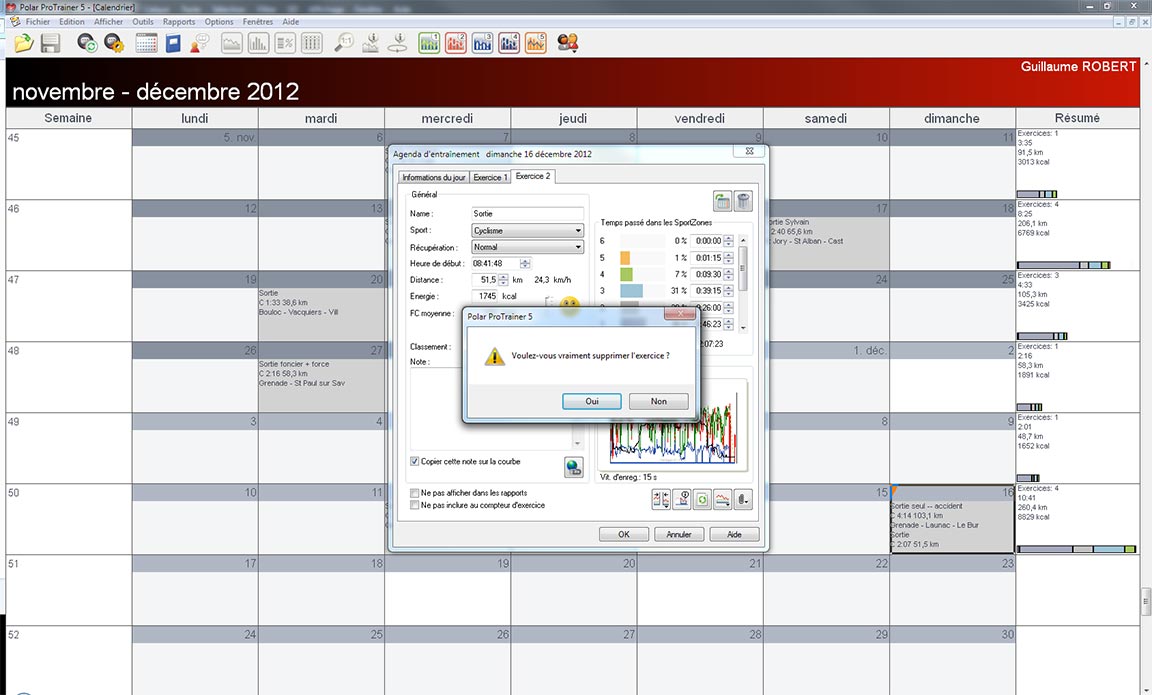The image size is (1152, 695).
Task: Click the exercise curve icon with info symbol
Action: (x=682, y=500)
